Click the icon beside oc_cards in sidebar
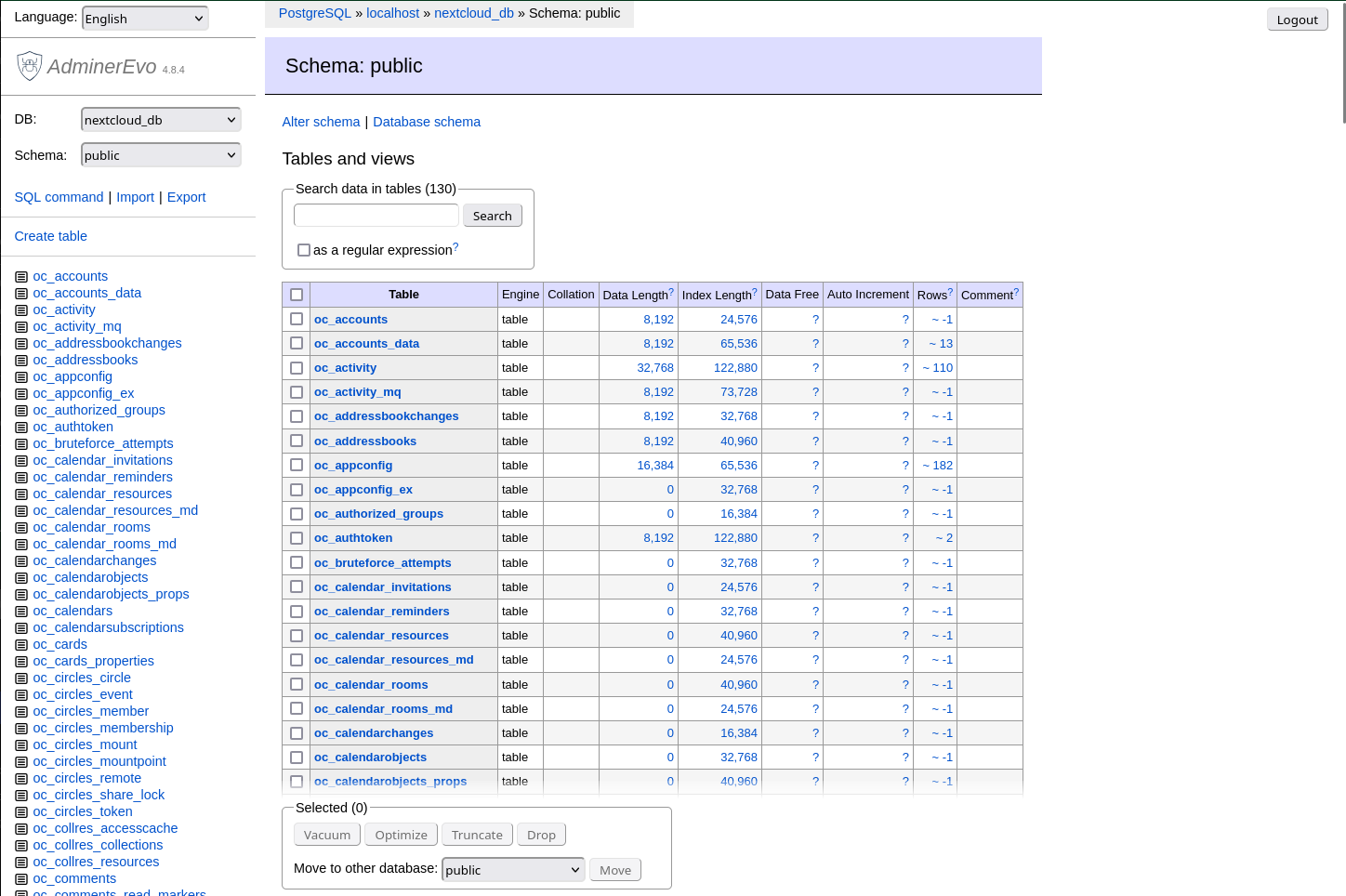This screenshot has height=896, width=1346. click(21, 645)
